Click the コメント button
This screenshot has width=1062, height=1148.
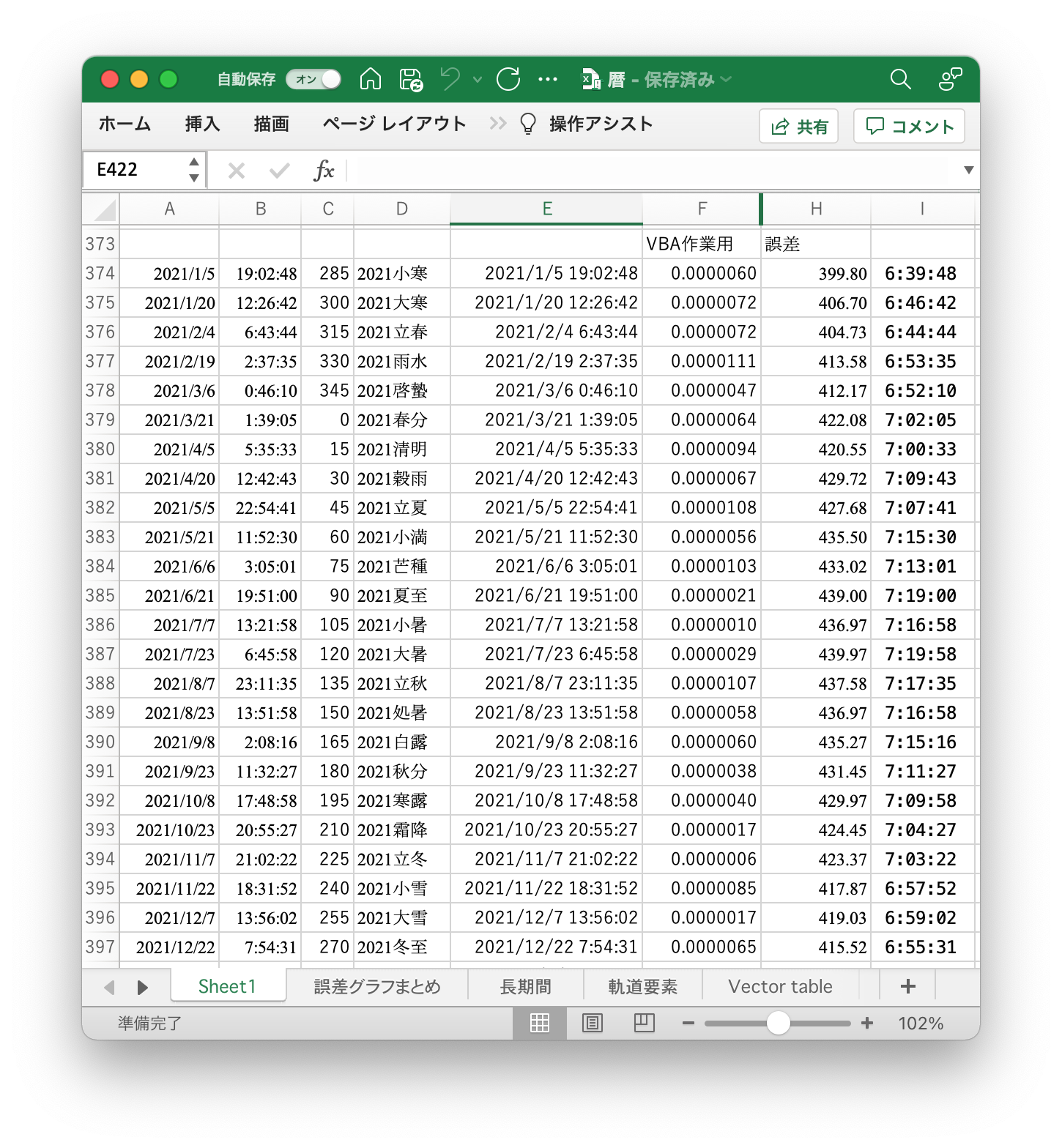point(909,127)
